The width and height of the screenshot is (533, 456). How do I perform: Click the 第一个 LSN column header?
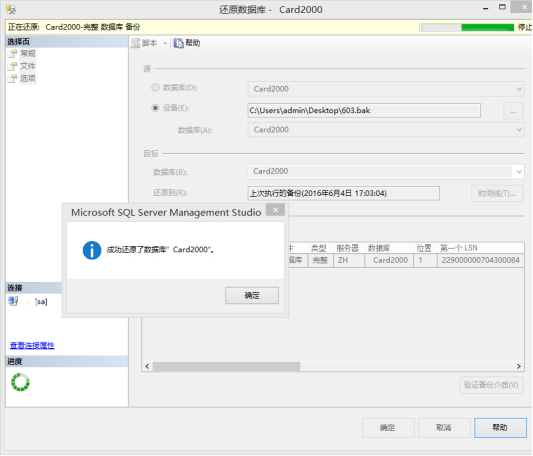click(481, 248)
